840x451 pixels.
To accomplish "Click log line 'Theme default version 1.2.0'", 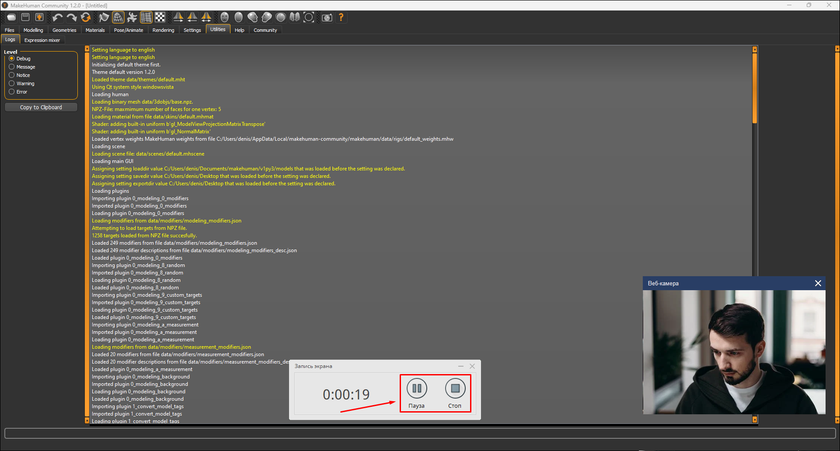I will 123,72.
